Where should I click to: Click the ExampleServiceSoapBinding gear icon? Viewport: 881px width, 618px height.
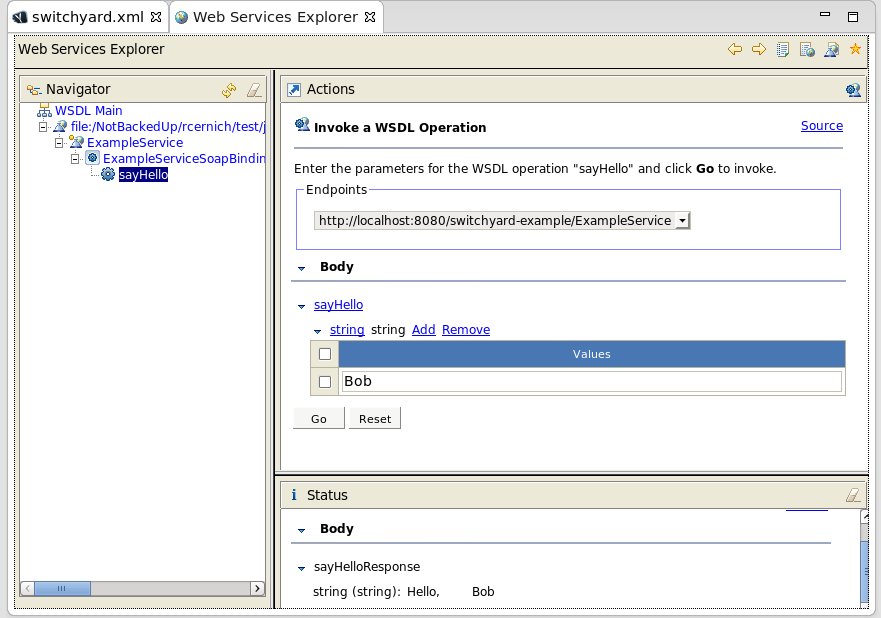93,158
